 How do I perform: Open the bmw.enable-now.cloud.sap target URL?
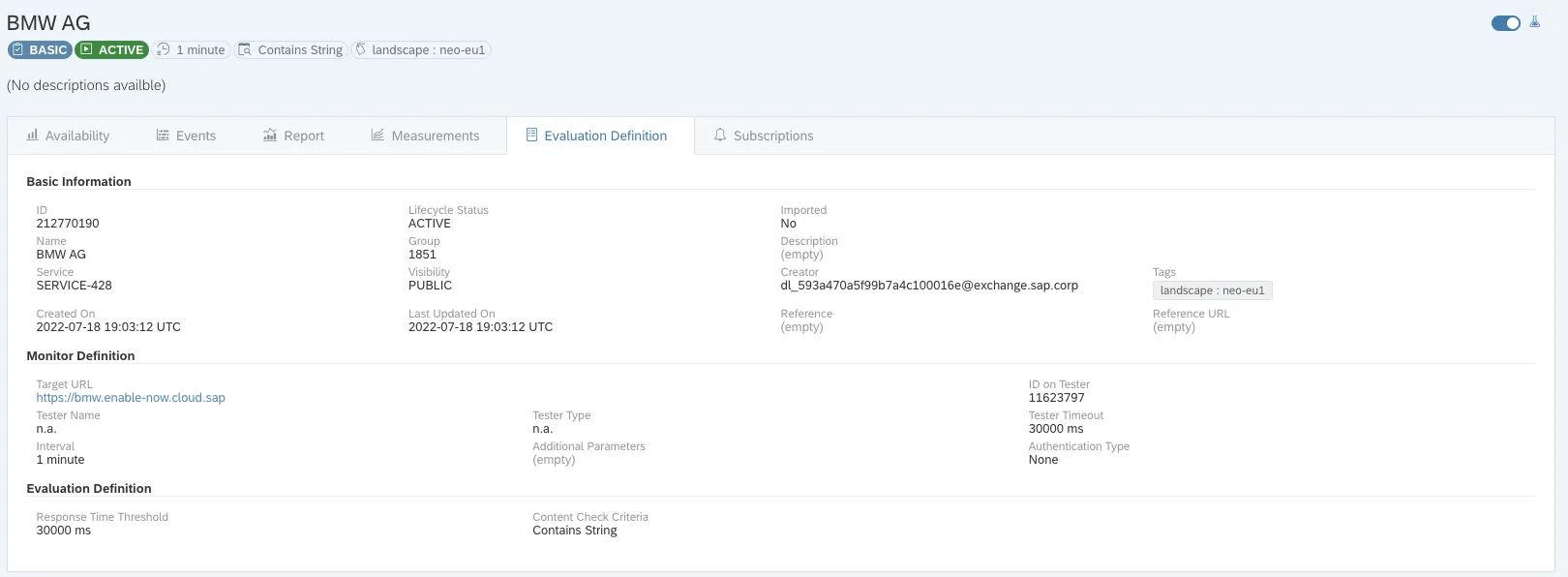(x=131, y=398)
